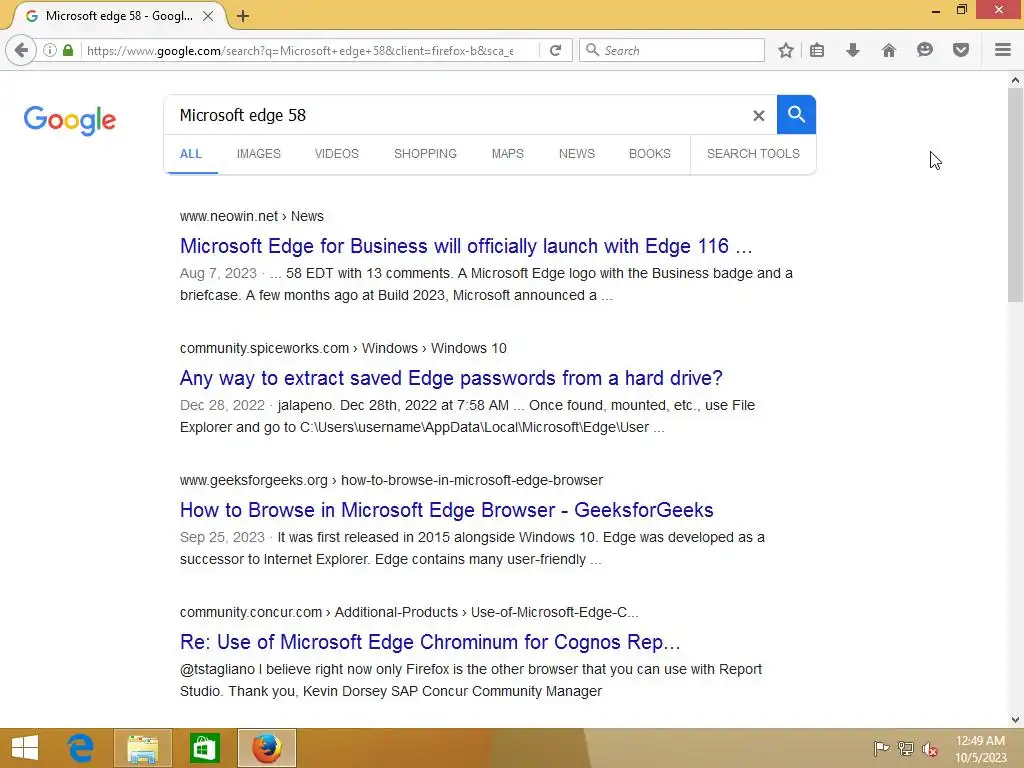The width and height of the screenshot is (1024, 768).
Task: Open How to Browse GeeksforGeeks result
Action: pos(447,510)
